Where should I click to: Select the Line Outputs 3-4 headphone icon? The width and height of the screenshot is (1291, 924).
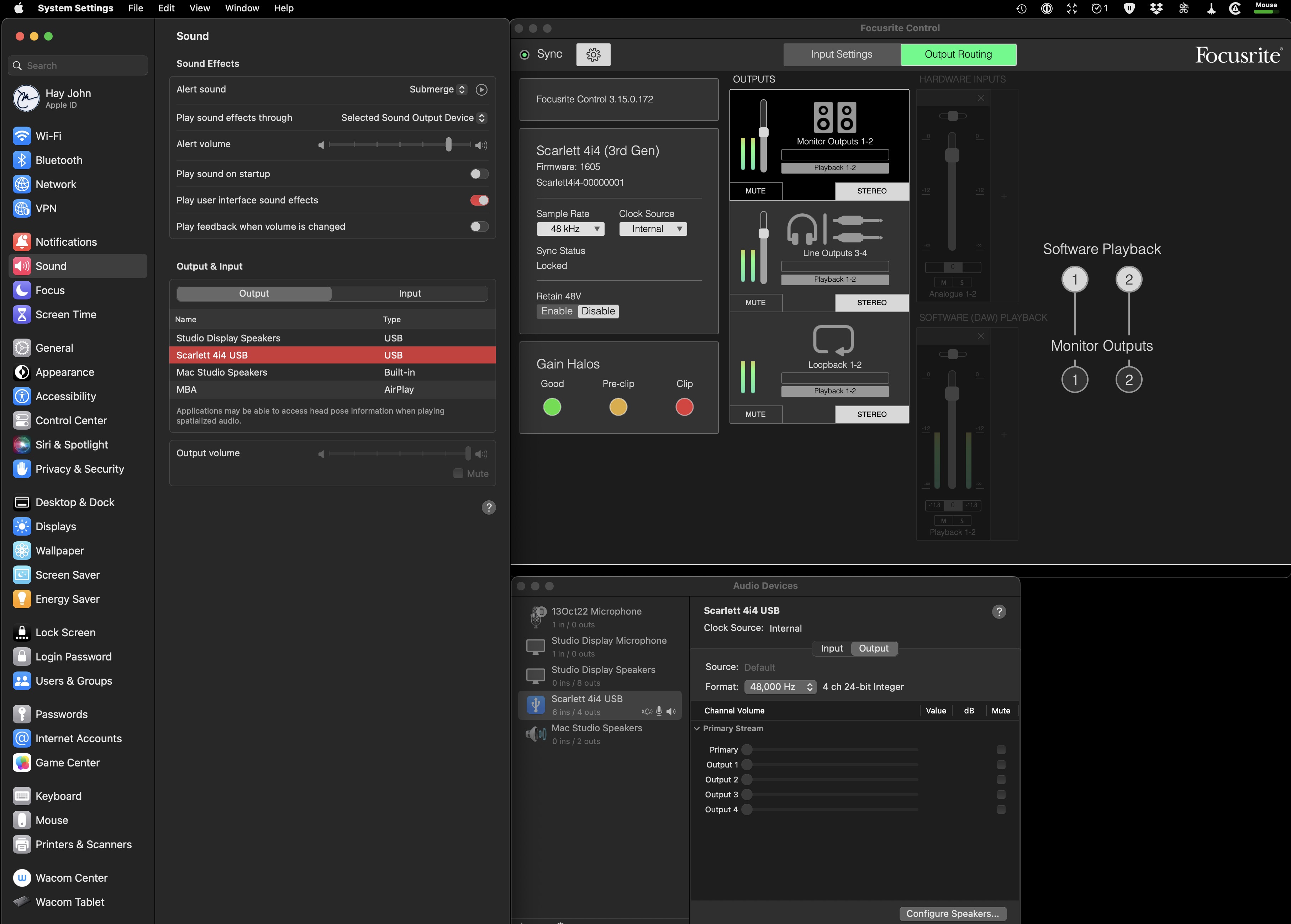(802, 229)
